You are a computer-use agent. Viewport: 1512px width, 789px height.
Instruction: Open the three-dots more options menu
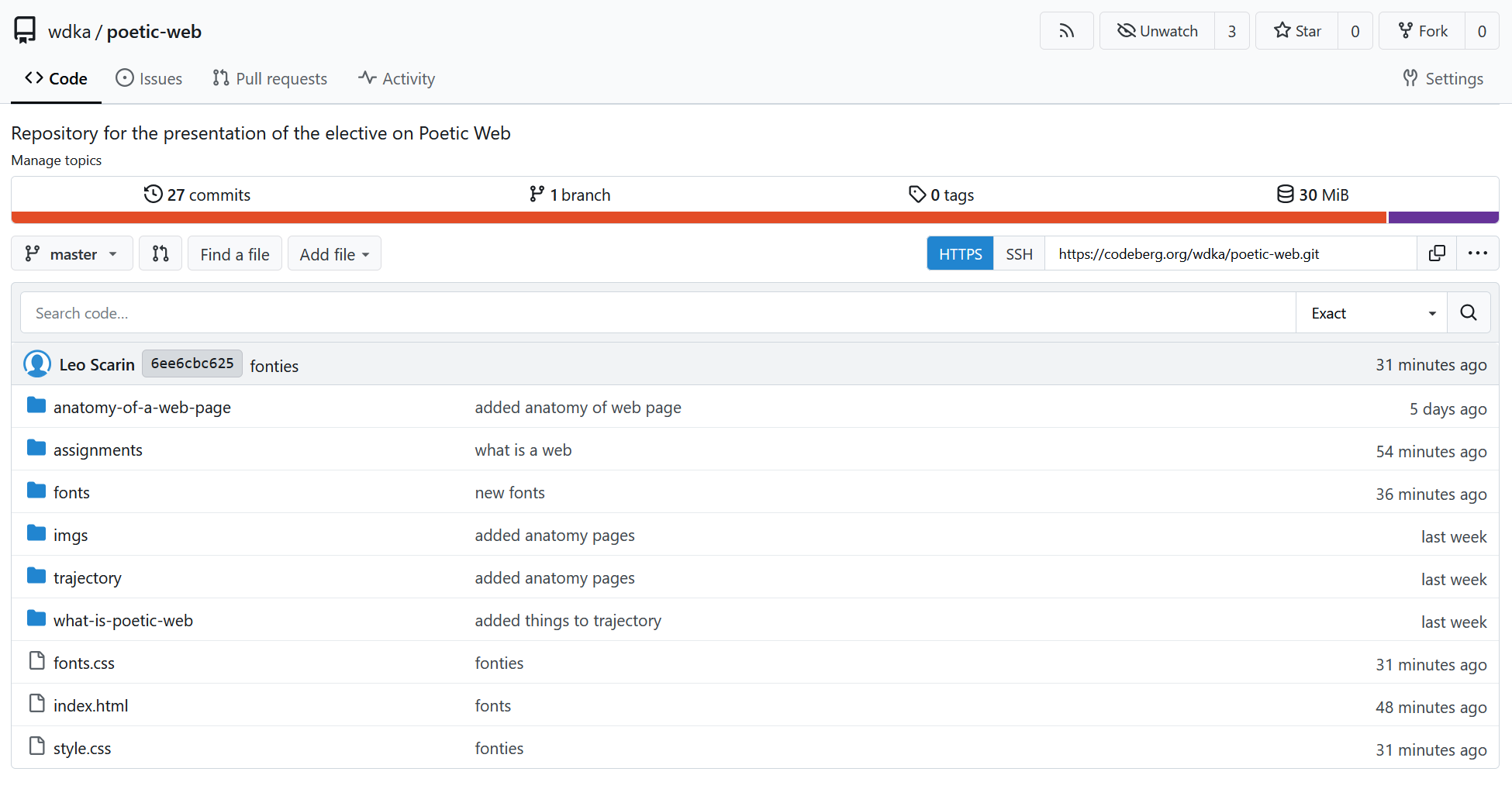[1477, 253]
